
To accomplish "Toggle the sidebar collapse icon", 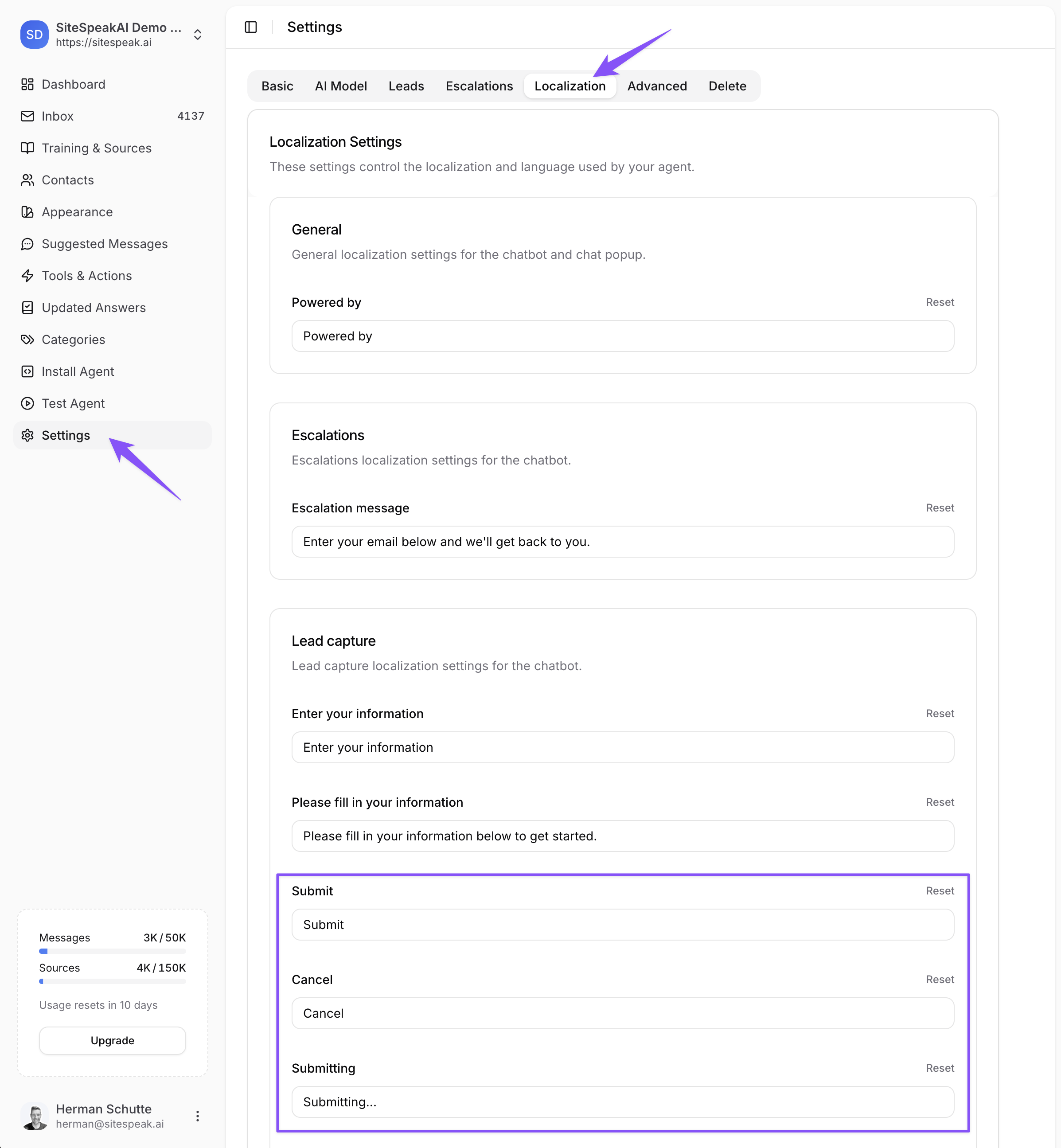I will (x=251, y=27).
